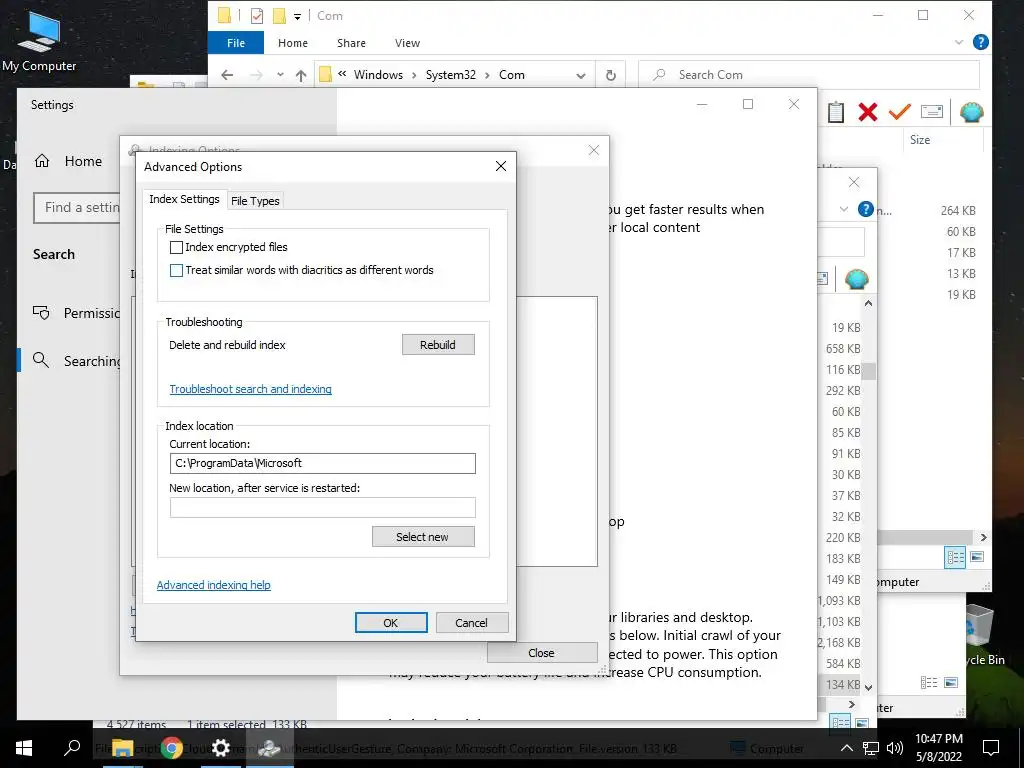Show hidden tray icons chevron
This screenshot has width=1024, height=768.
[846, 748]
